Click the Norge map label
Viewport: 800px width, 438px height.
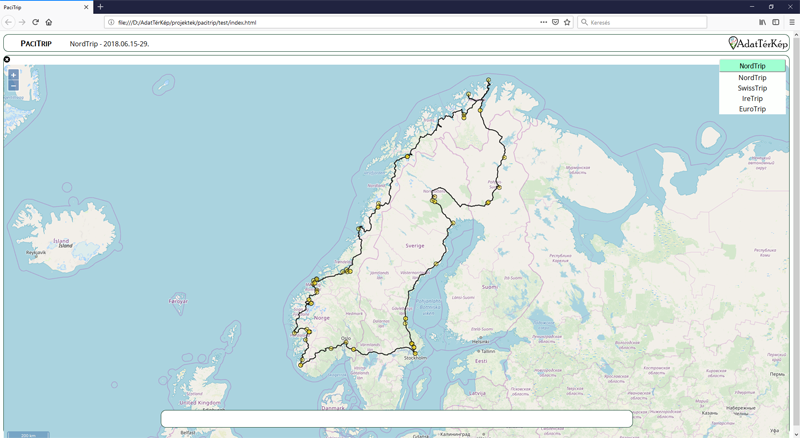click(321, 318)
